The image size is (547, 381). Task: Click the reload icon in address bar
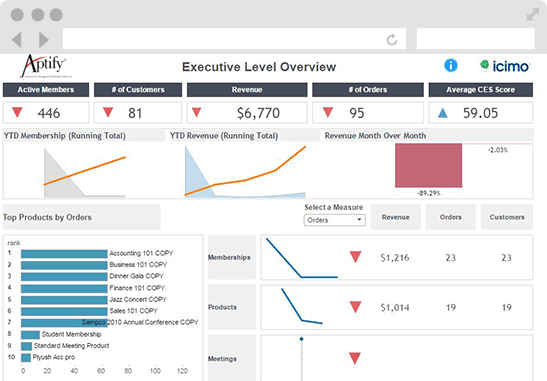[392, 40]
